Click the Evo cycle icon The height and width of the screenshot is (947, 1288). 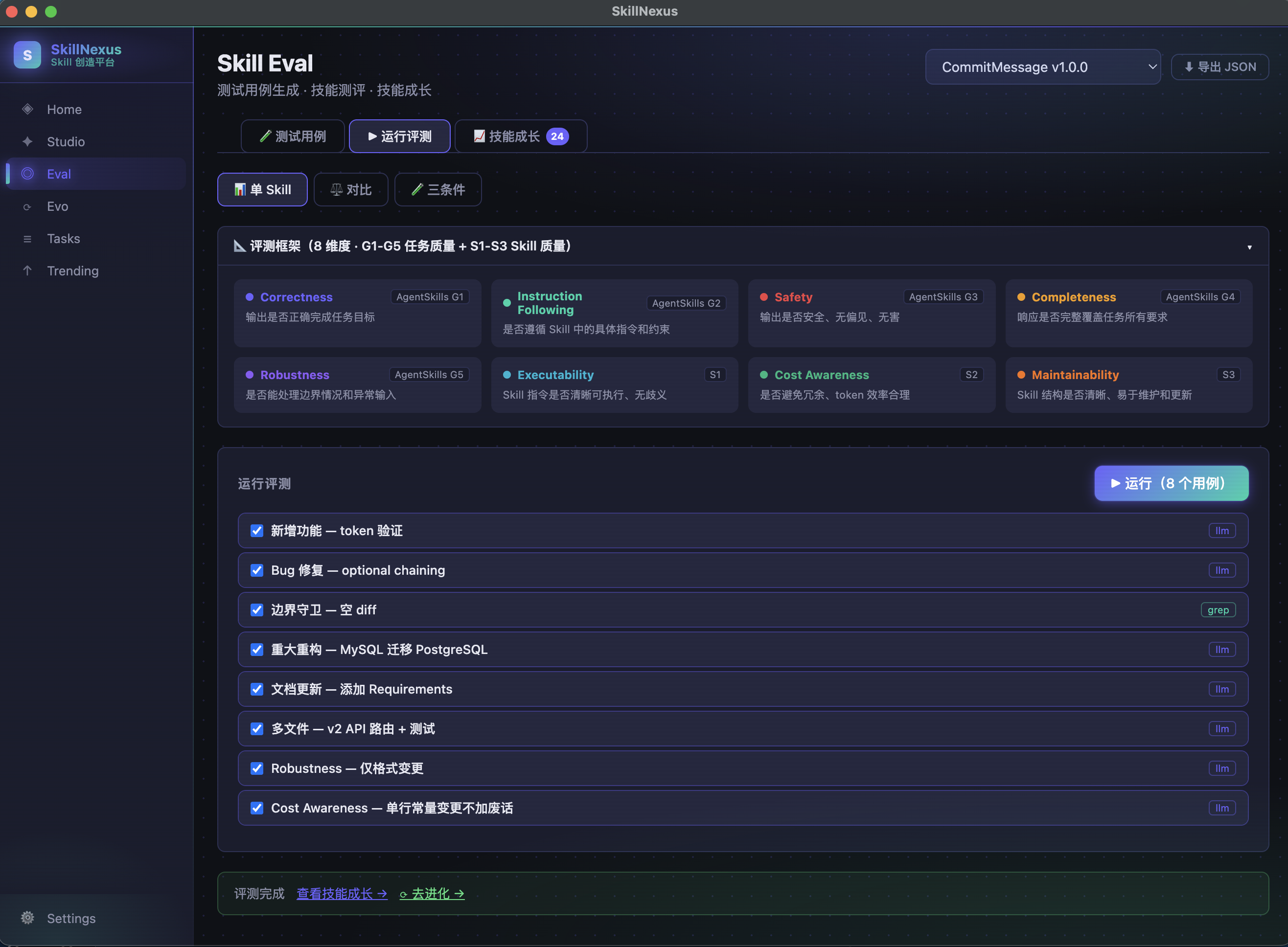[x=27, y=207]
